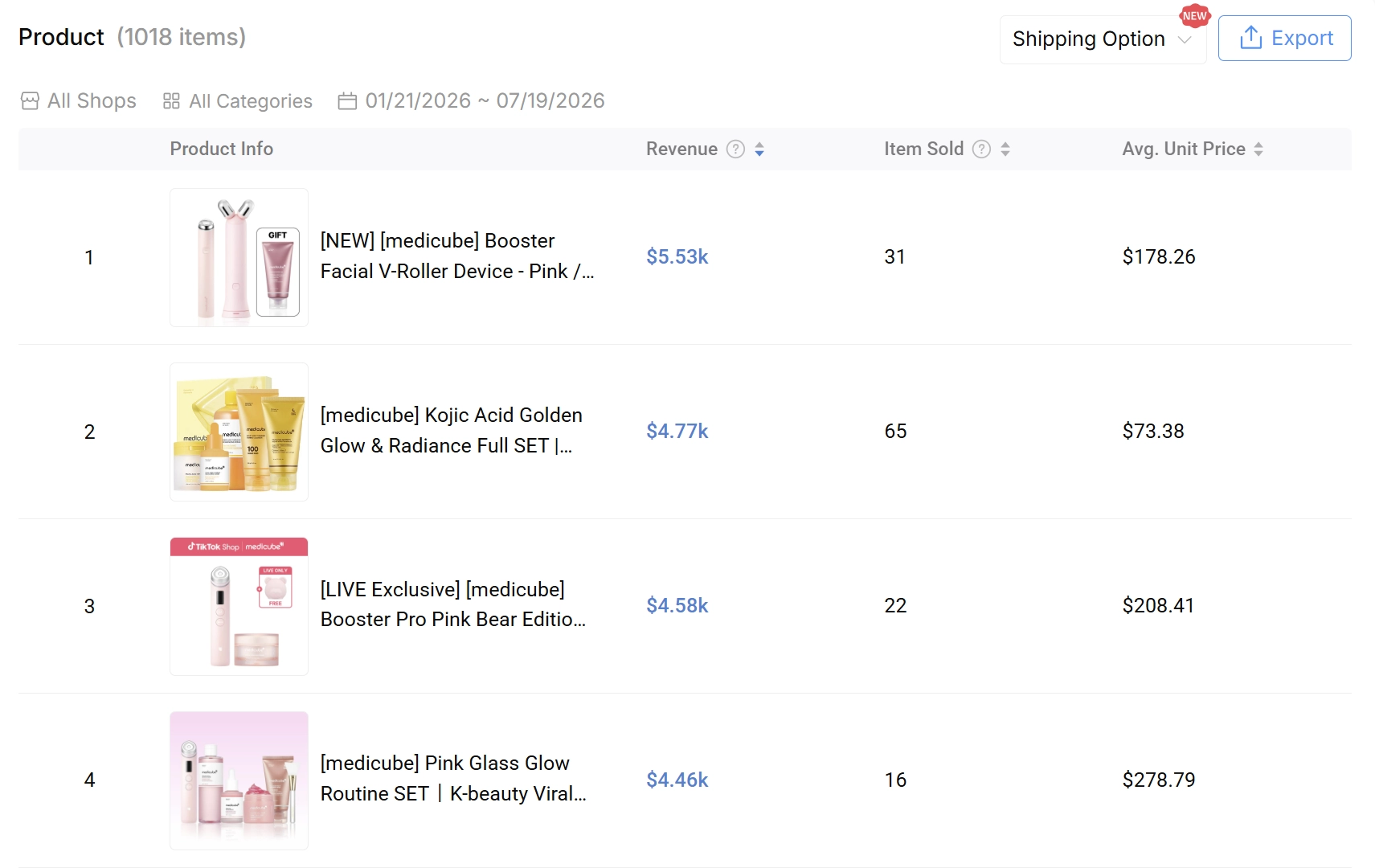Click the Revenue help question-mark icon
This screenshot has width=1375, height=868.
coord(735,149)
